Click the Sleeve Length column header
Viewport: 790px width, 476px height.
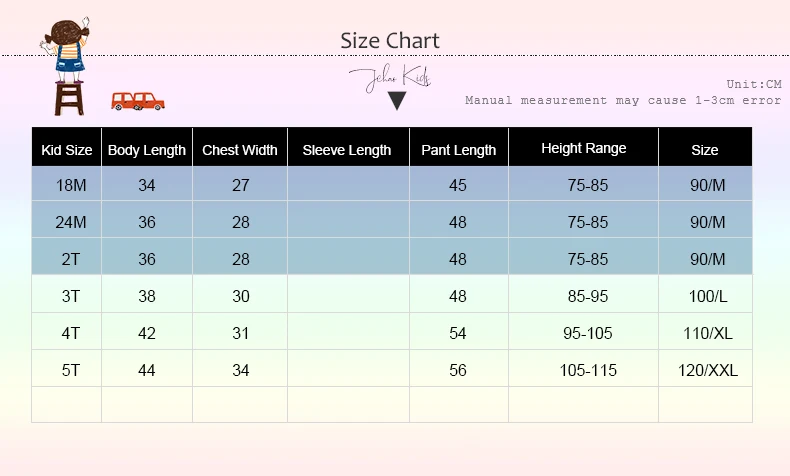tap(347, 150)
